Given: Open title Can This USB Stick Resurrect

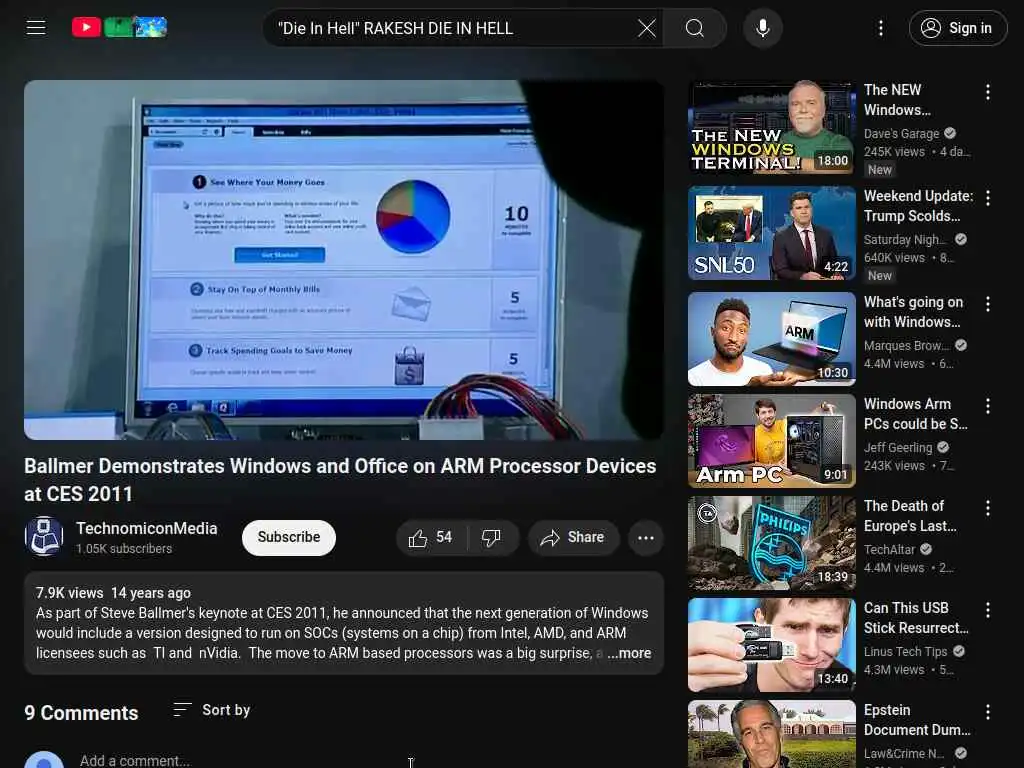Looking at the screenshot, I should coord(916,617).
